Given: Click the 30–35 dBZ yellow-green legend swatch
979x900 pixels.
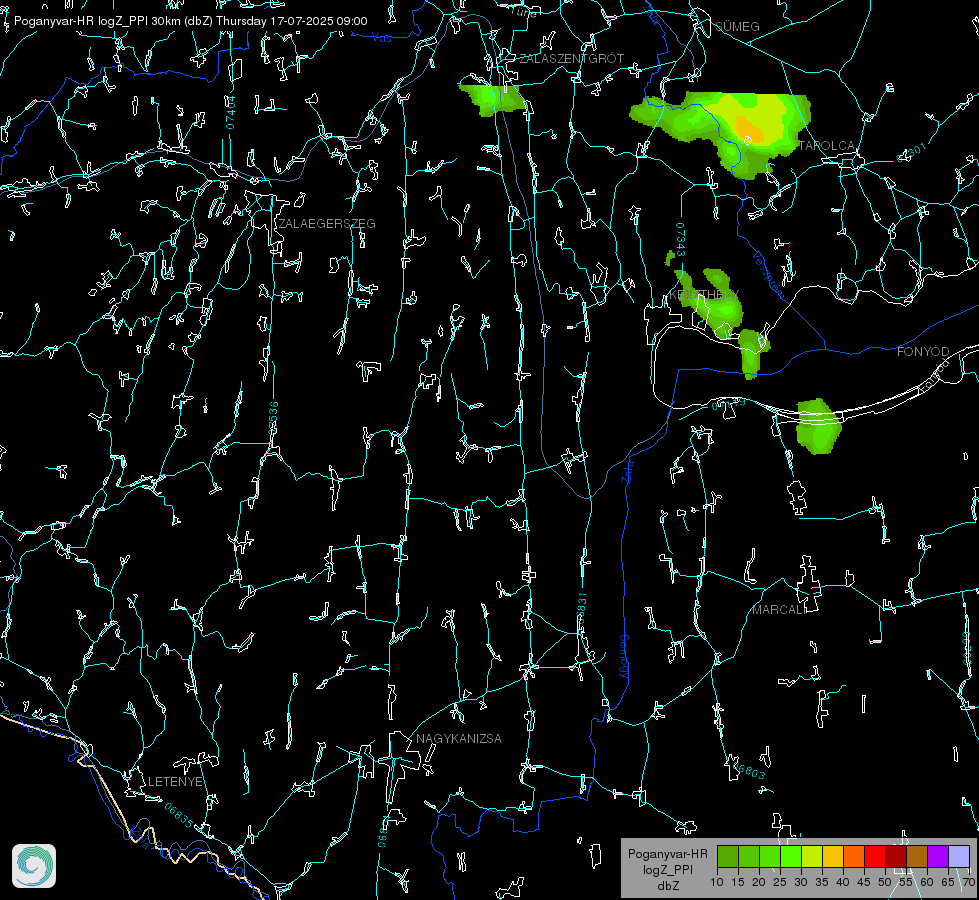Looking at the screenshot, I should (812, 856).
